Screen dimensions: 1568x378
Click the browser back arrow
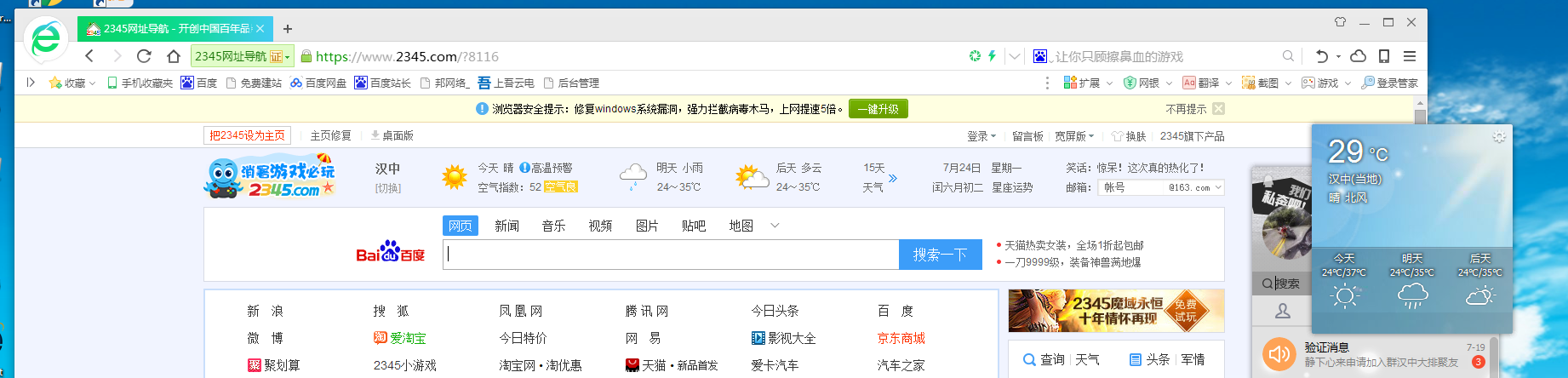pyautogui.click(x=89, y=56)
